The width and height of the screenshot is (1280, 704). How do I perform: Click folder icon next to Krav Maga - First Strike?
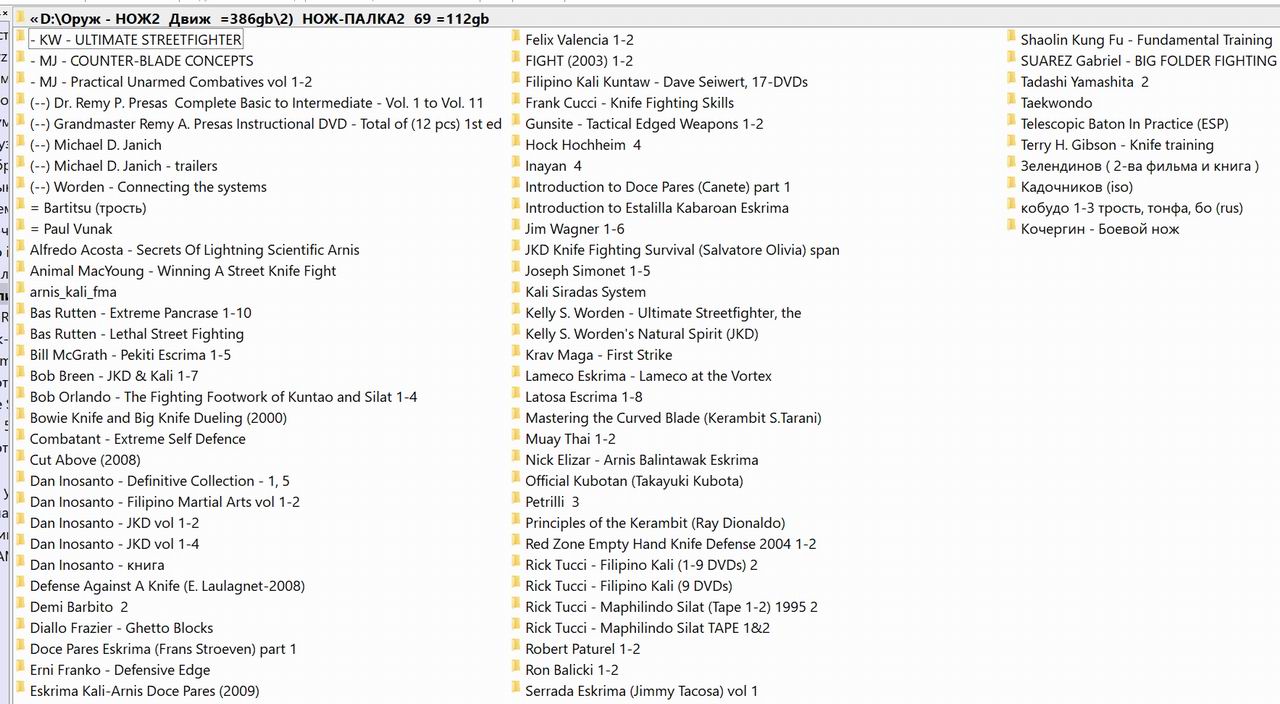[515, 354]
